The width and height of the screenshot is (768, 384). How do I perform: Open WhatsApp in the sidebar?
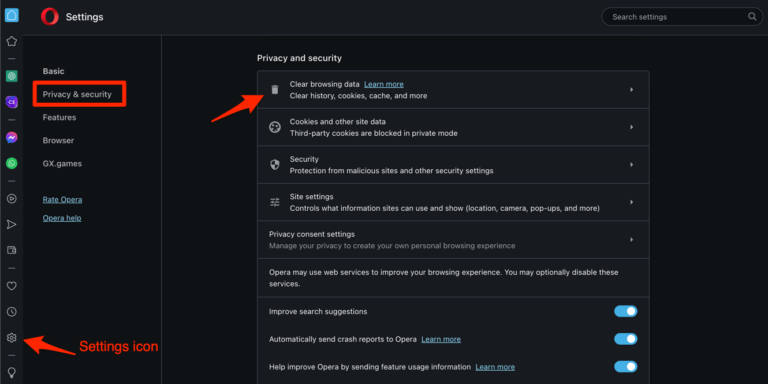coord(12,163)
